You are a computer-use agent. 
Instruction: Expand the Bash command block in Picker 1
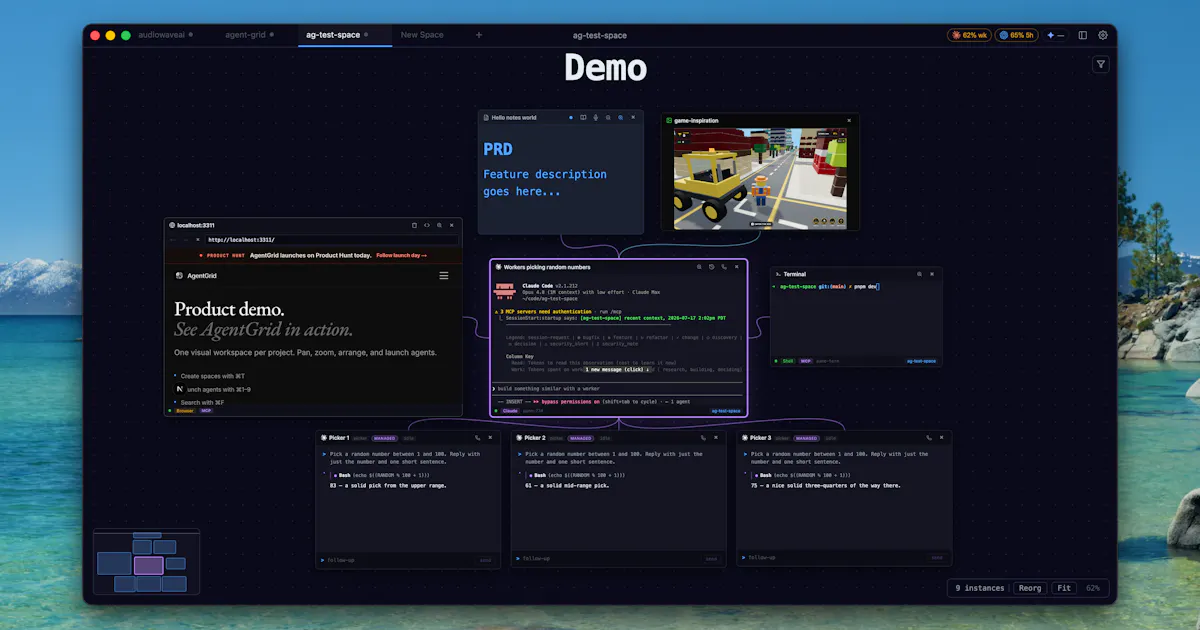point(380,474)
